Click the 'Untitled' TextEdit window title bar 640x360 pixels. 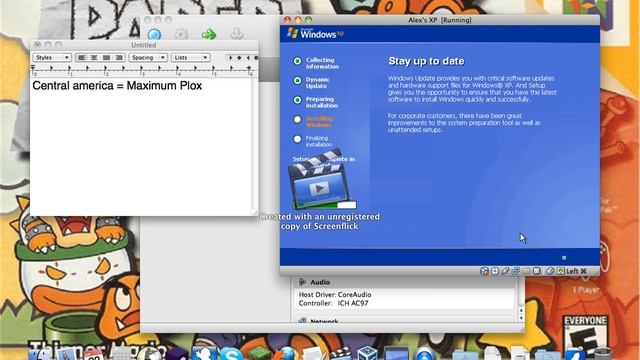coord(144,45)
